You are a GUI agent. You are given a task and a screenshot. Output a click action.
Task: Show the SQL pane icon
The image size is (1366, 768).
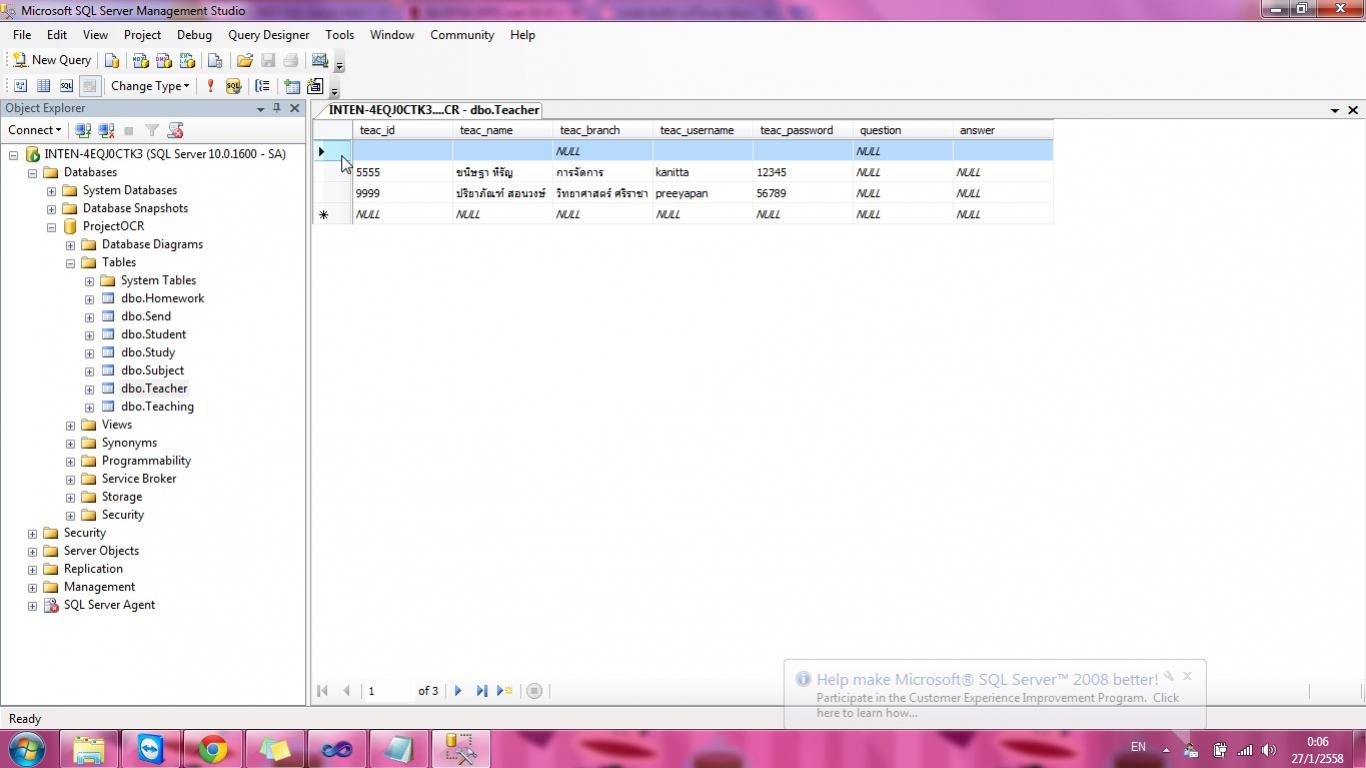[x=66, y=86]
